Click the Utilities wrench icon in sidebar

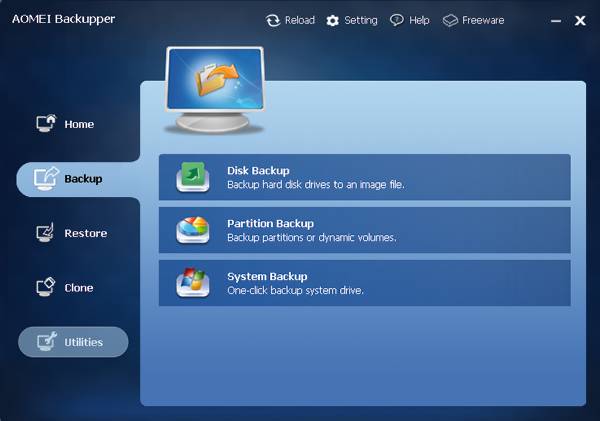tap(47, 341)
